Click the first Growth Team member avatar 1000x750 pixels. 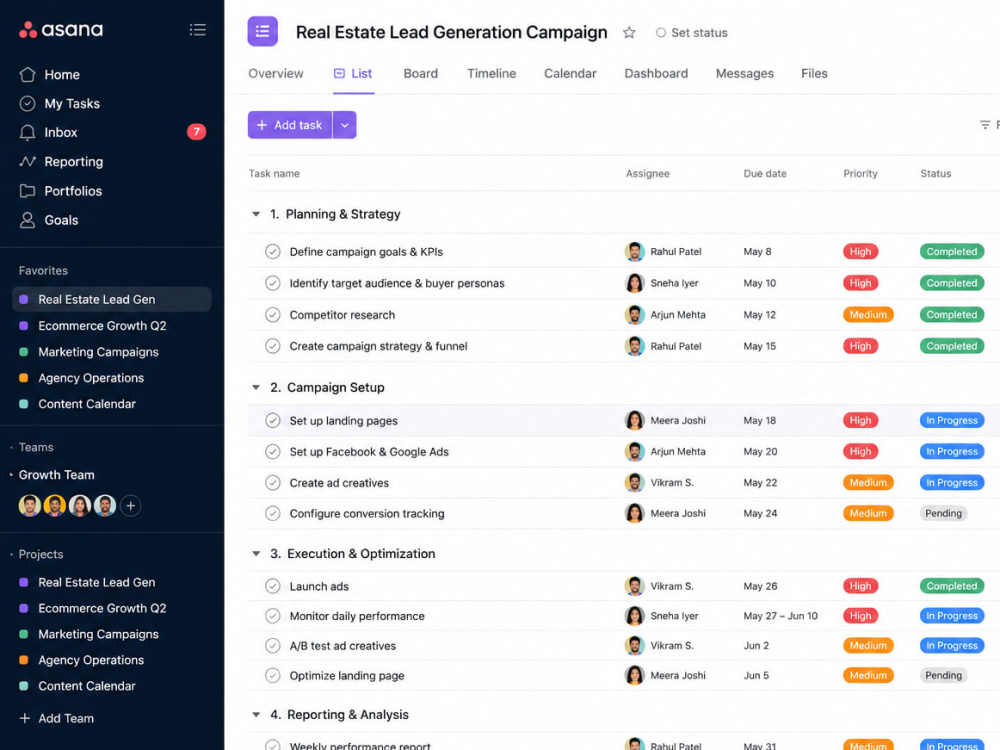click(29, 506)
